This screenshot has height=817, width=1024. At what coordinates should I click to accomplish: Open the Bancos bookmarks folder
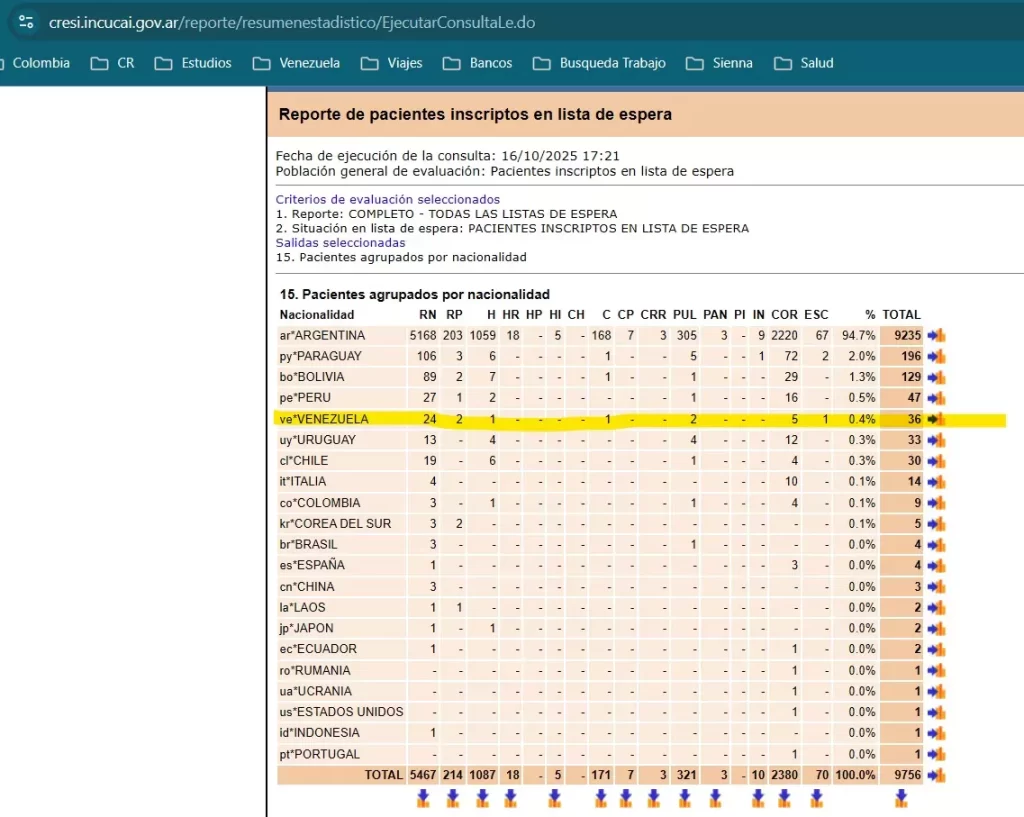(x=478, y=63)
